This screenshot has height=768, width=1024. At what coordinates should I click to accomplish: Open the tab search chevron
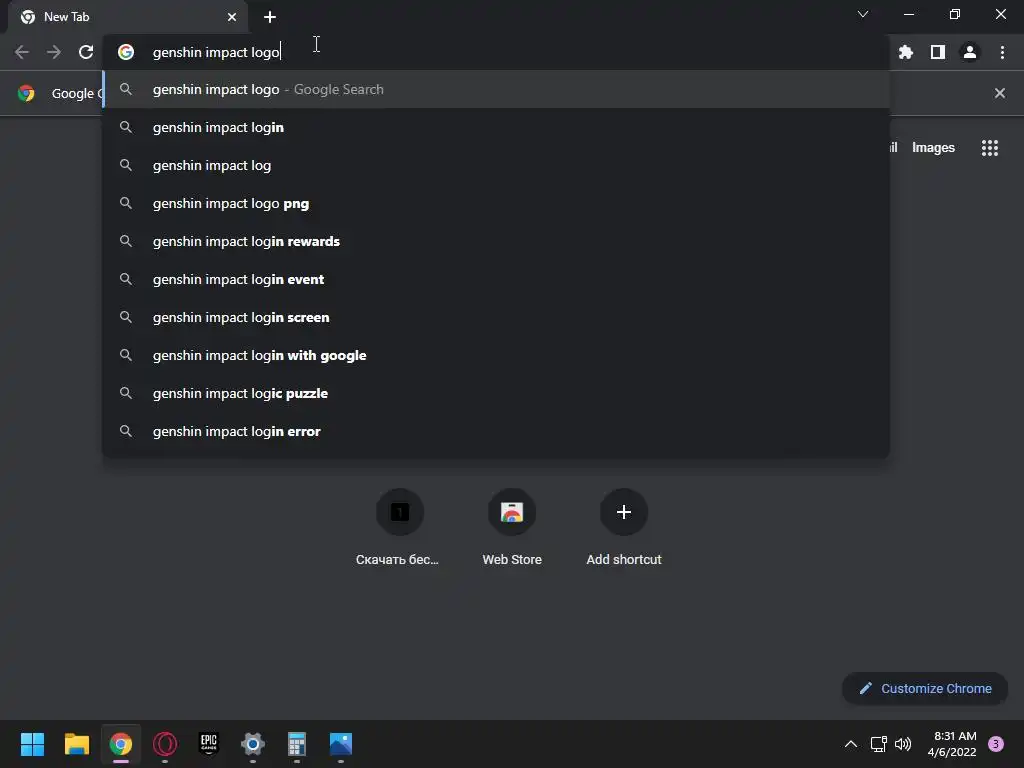pos(863,14)
